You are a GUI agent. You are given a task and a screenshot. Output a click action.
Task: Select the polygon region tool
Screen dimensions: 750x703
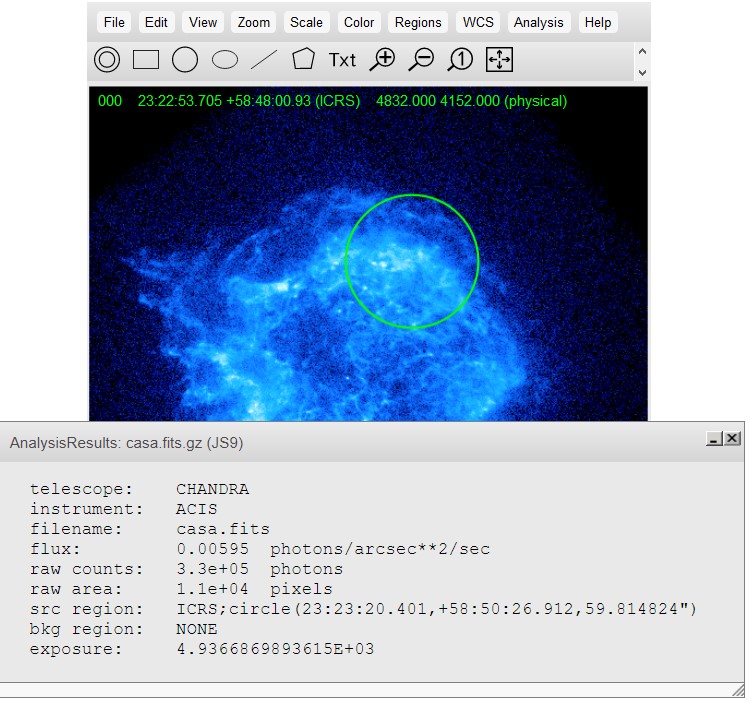(x=303, y=60)
